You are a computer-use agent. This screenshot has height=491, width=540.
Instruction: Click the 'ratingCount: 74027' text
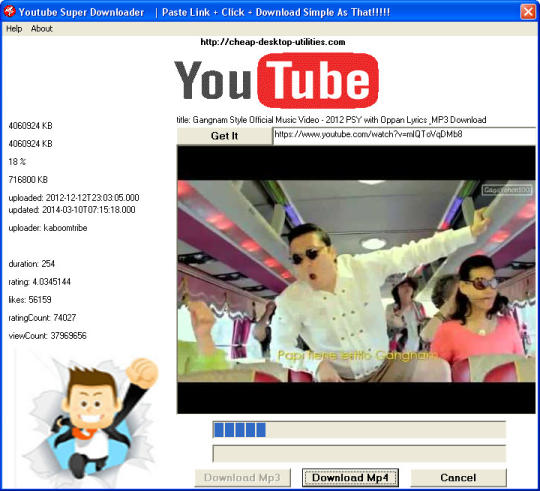point(42,317)
